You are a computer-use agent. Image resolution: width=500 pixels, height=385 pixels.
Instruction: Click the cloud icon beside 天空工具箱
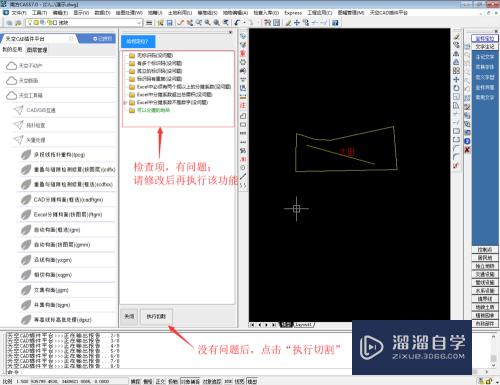click(11, 95)
